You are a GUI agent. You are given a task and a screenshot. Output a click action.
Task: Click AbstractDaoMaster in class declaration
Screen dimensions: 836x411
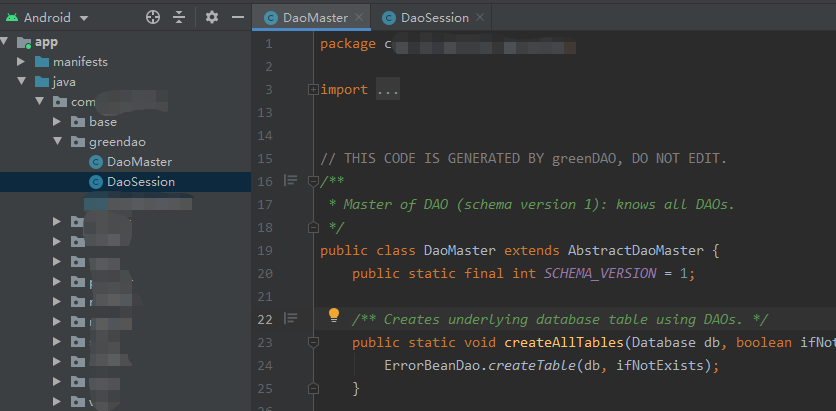[636, 251]
